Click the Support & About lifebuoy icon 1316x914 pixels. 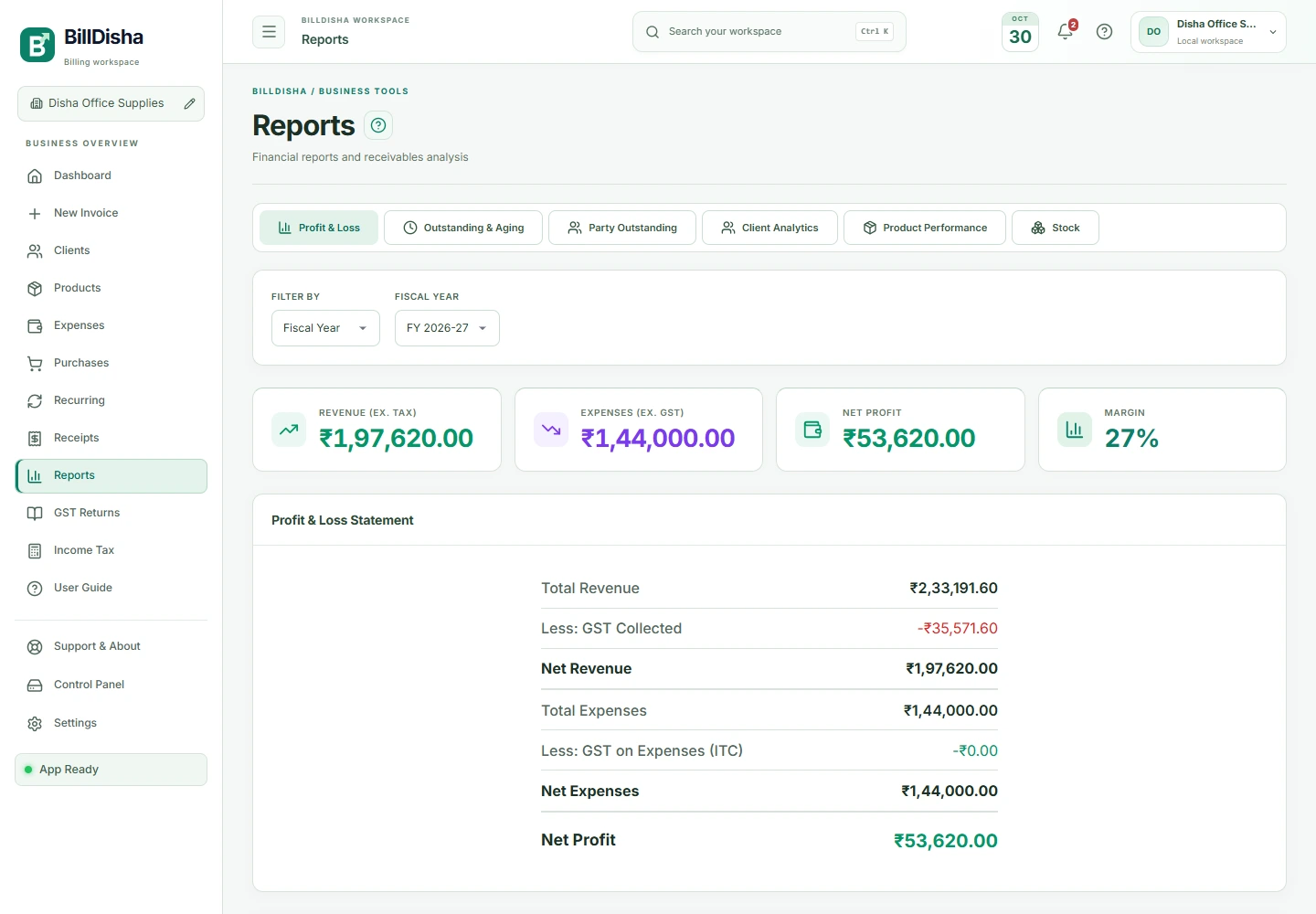coord(35,646)
